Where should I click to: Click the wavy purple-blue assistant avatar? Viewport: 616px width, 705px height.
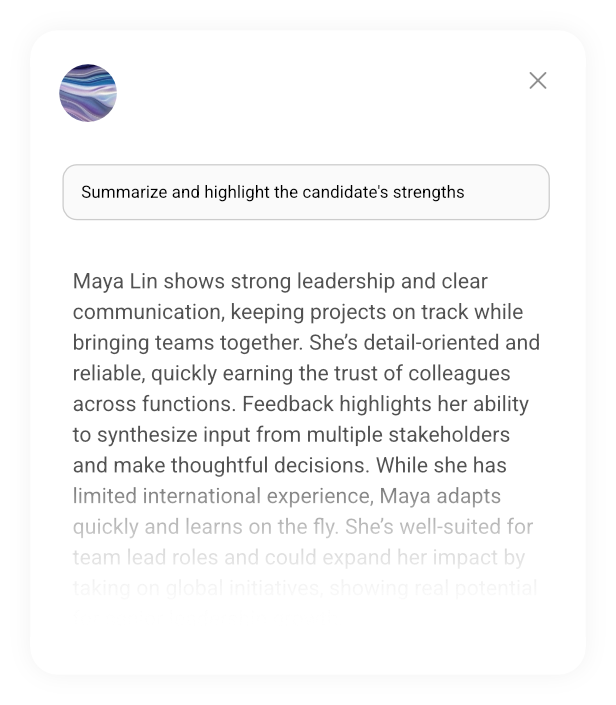pyautogui.click(x=88, y=93)
